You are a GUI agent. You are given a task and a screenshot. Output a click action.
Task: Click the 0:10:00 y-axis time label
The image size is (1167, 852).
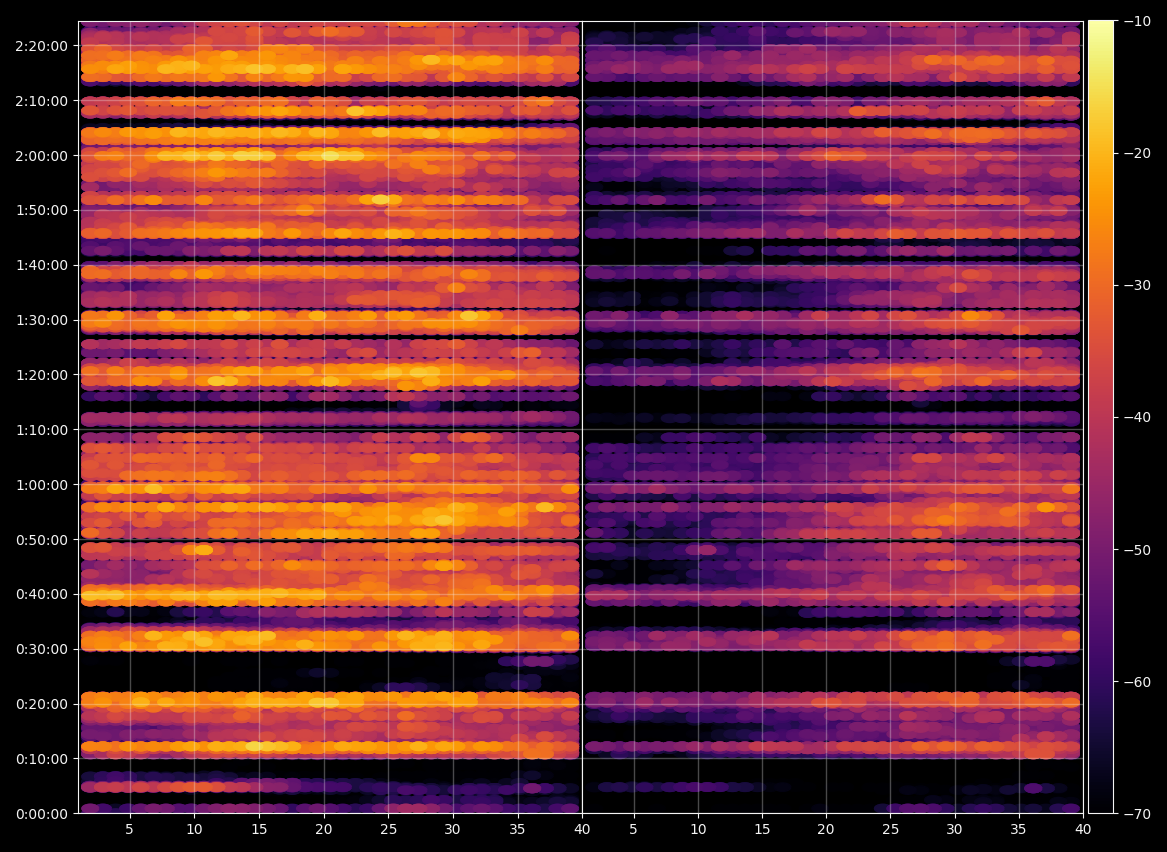(41, 759)
